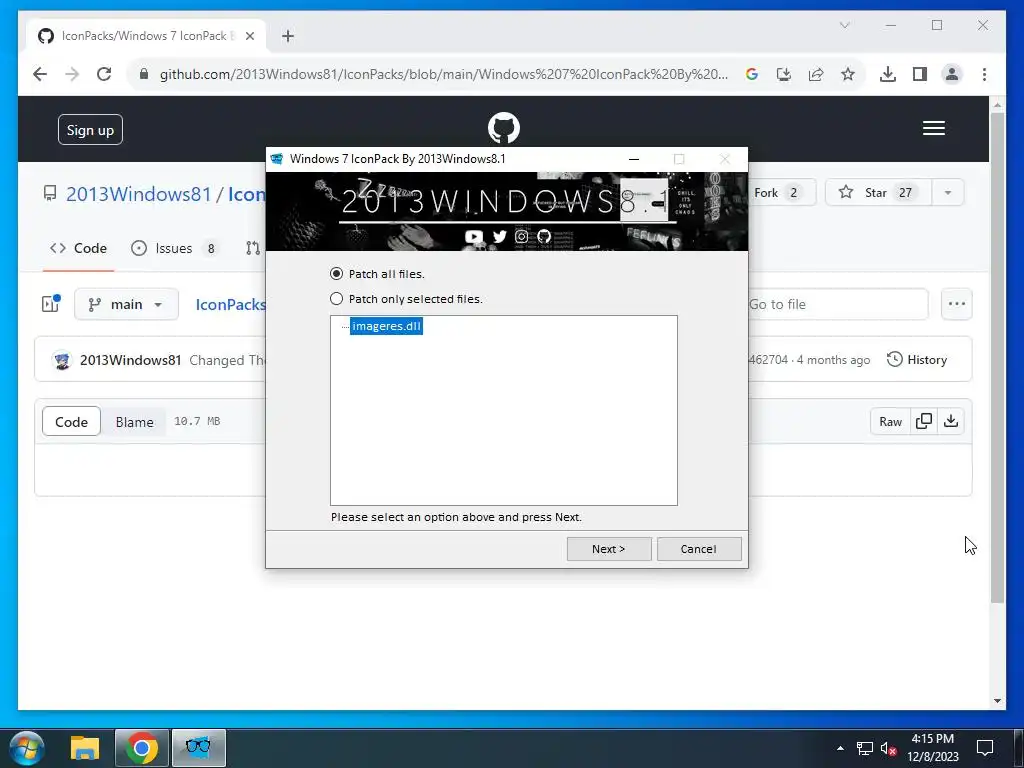Image resolution: width=1024 pixels, height=768 pixels.
Task: Close the IconPacks browser tab
Action: tap(249, 36)
